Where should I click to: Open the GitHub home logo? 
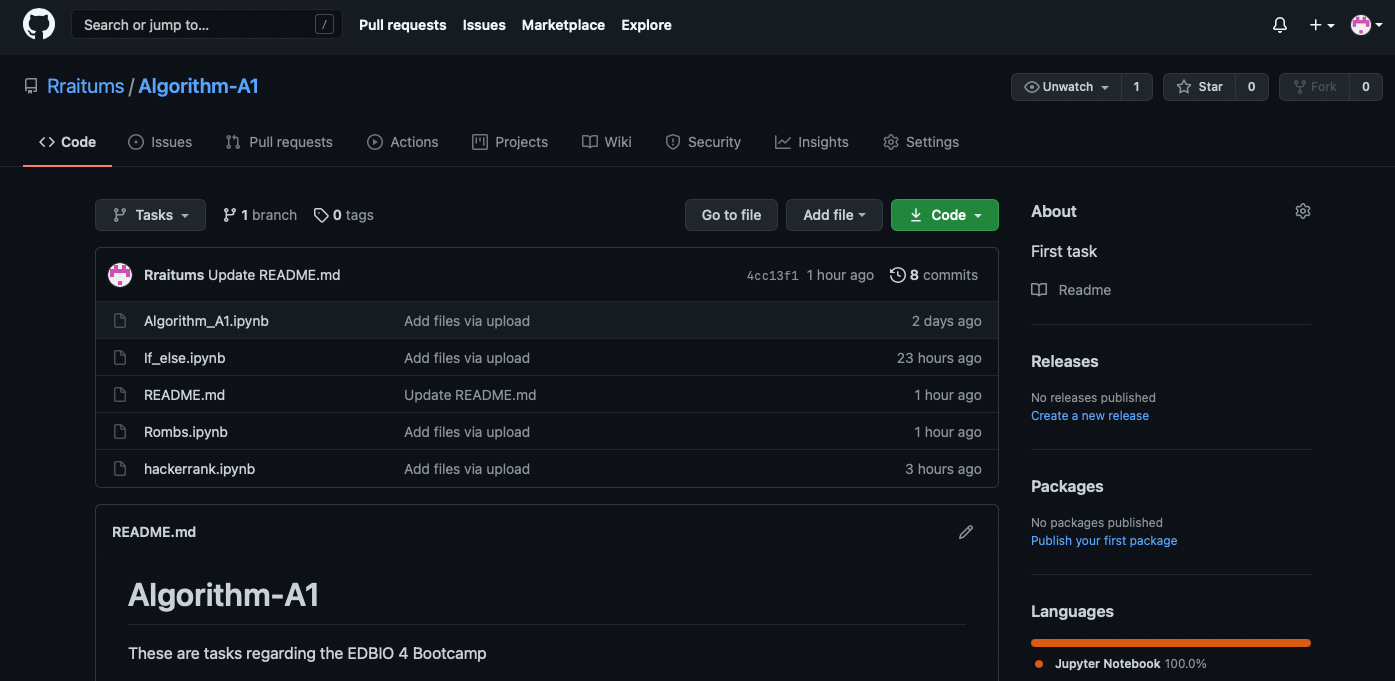tap(39, 24)
